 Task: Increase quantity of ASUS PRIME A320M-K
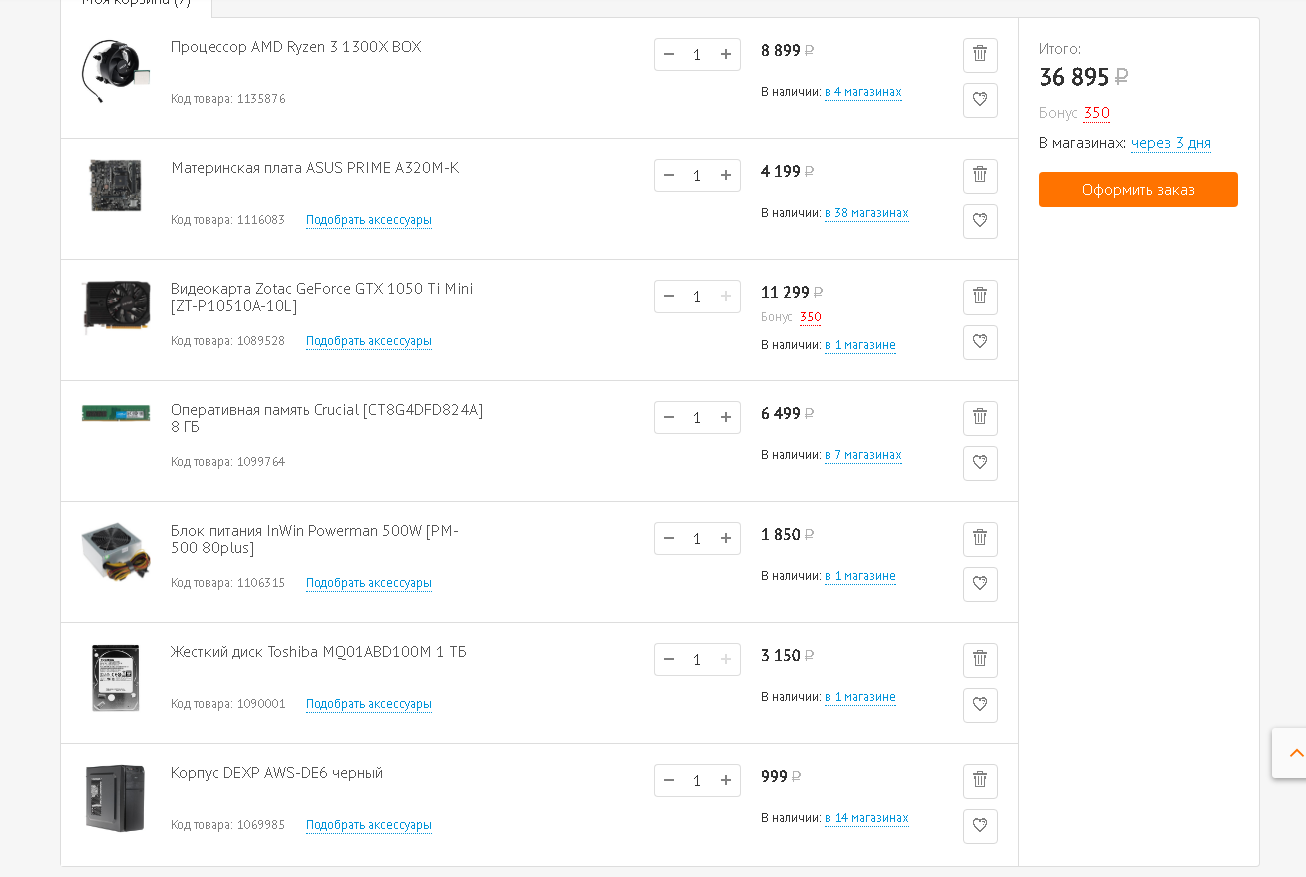pos(726,175)
